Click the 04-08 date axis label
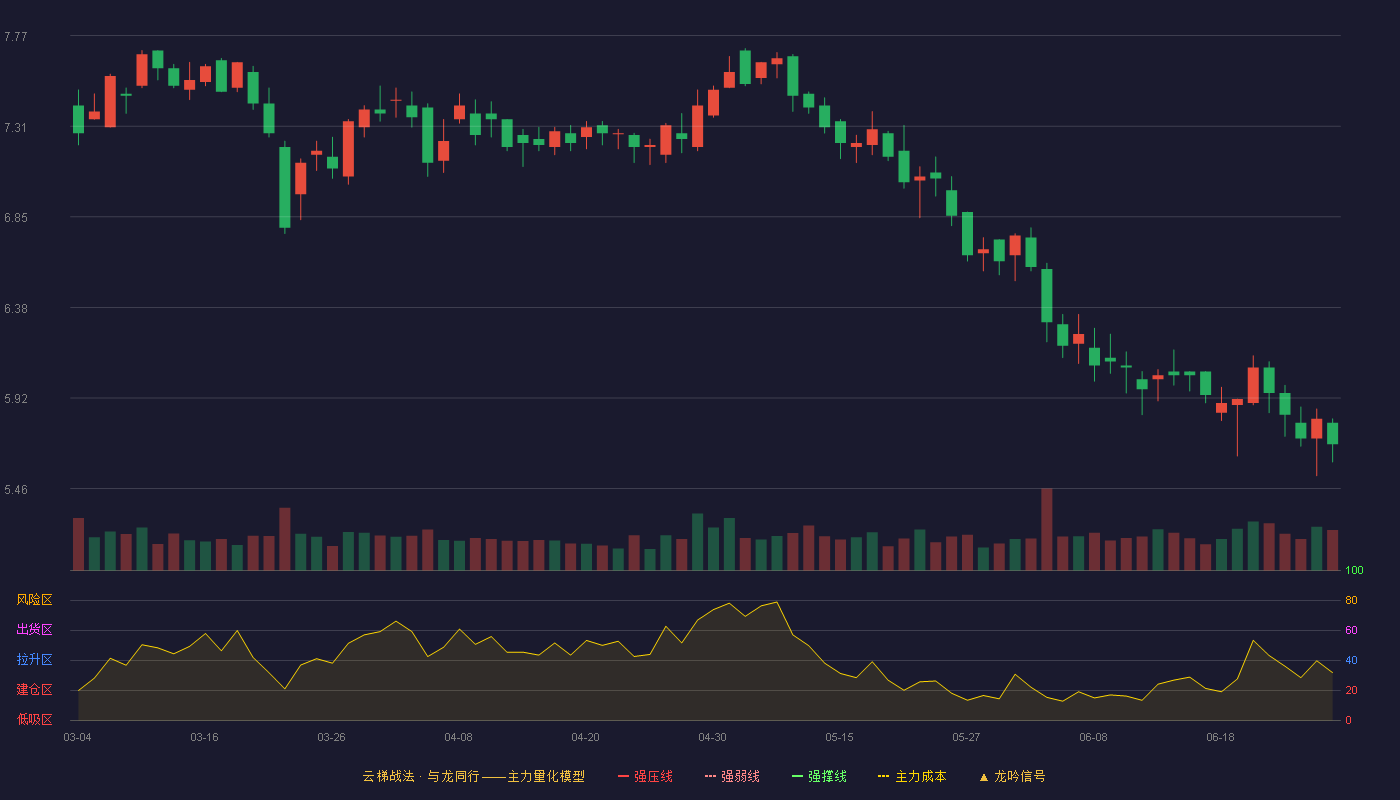The height and width of the screenshot is (800, 1400). [x=458, y=737]
